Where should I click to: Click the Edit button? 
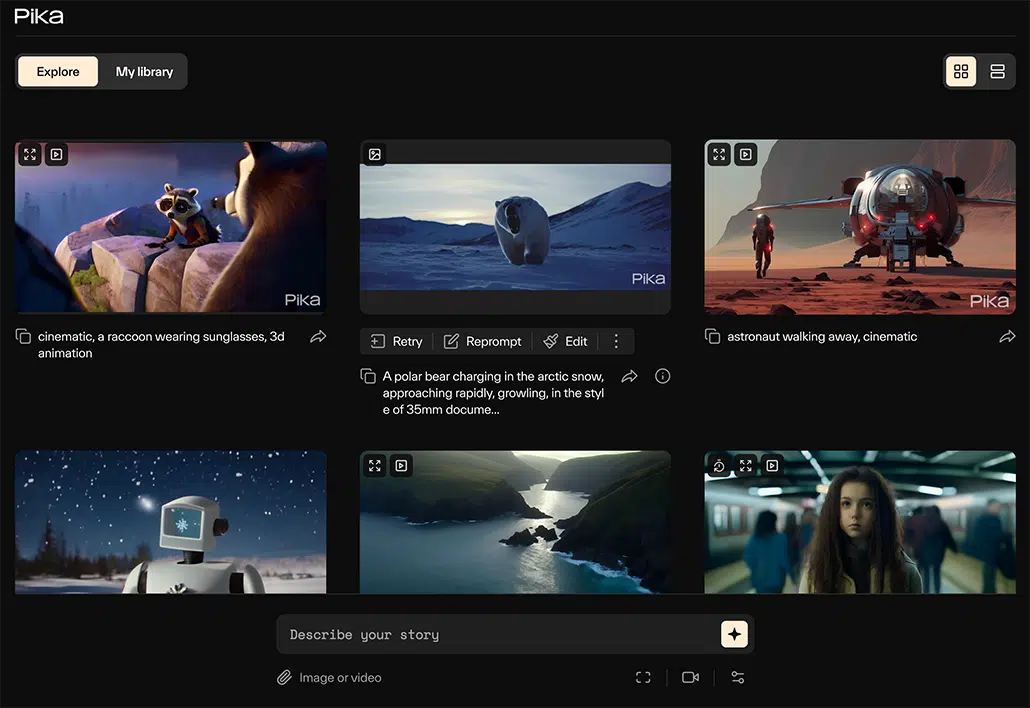point(565,342)
